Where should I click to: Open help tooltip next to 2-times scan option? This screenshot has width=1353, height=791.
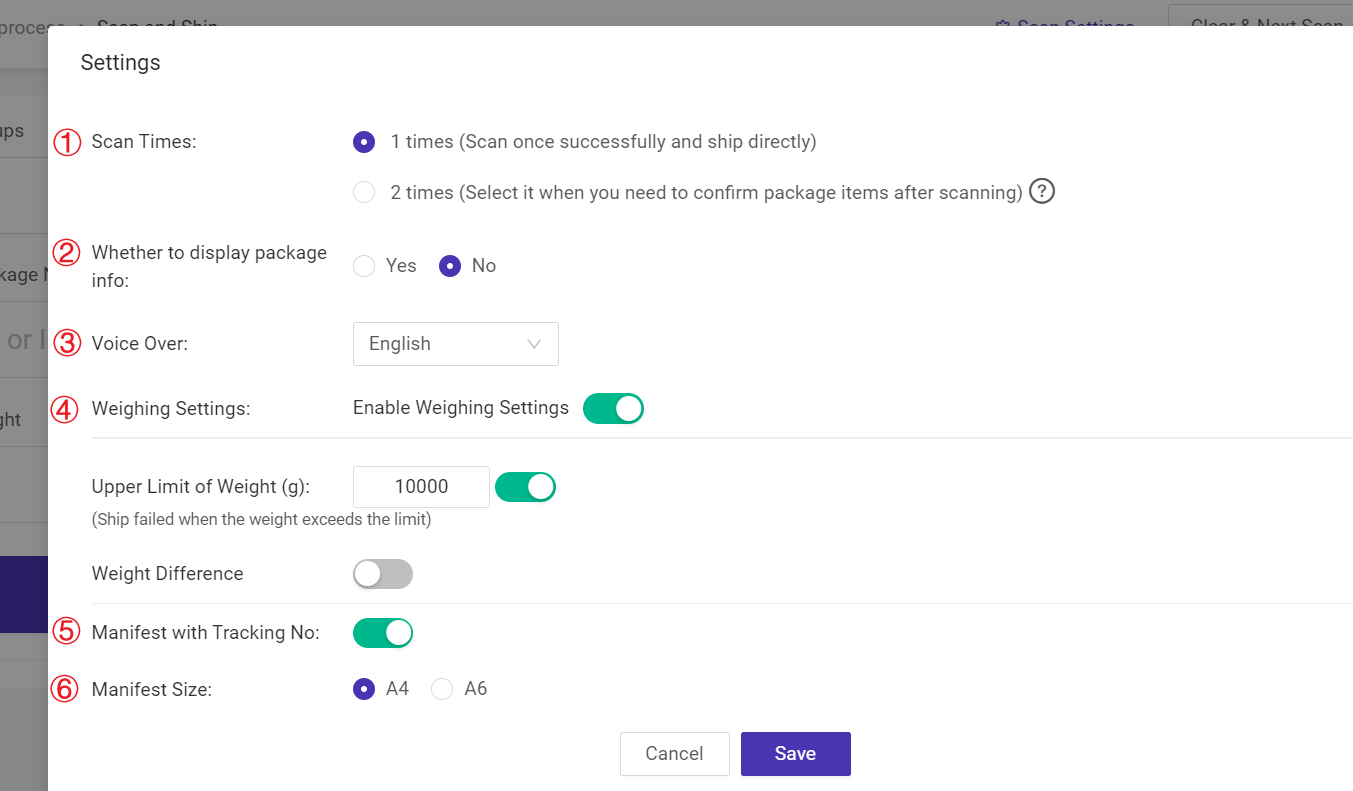tap(1041, 191)
